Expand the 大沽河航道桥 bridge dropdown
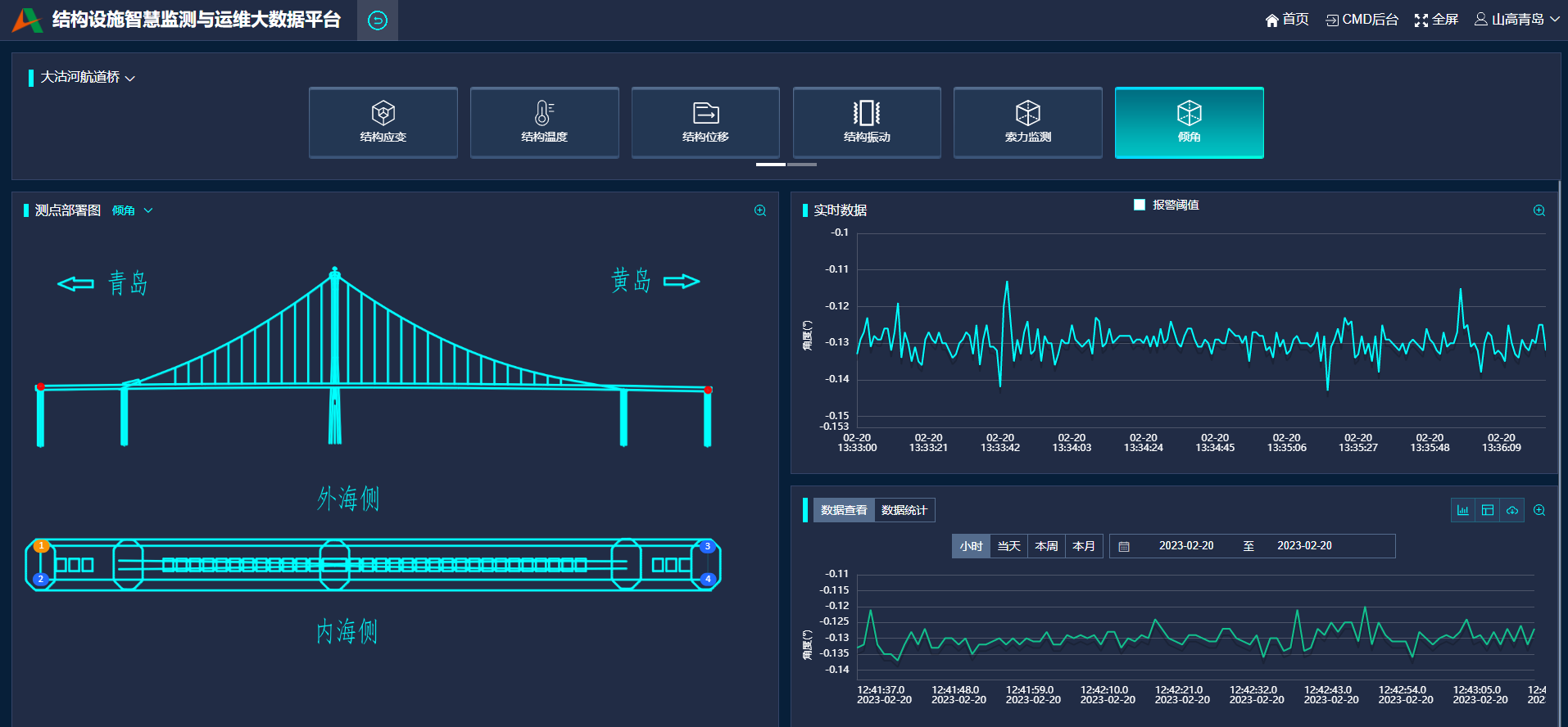Image resolution: width=1568 pixels, height=727 pixels. click(x=88, y=77)
